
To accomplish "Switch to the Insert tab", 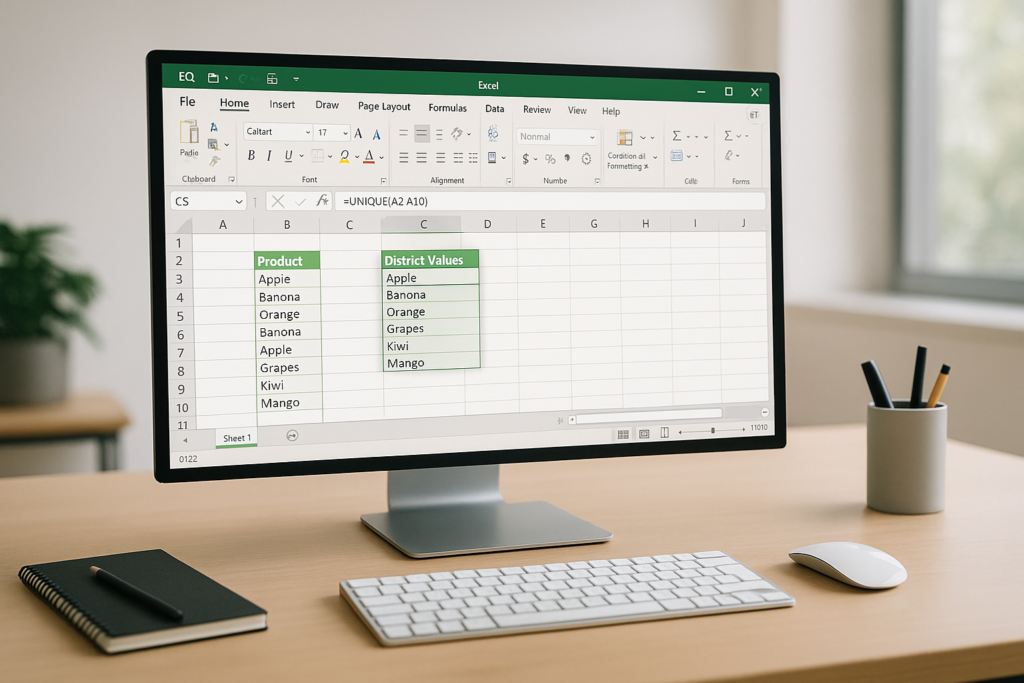I will tap(281, 104).
